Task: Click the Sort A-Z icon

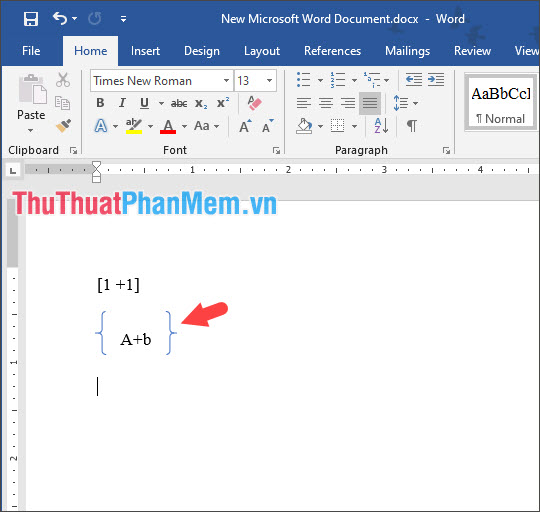Action: (x=381, y=126)
